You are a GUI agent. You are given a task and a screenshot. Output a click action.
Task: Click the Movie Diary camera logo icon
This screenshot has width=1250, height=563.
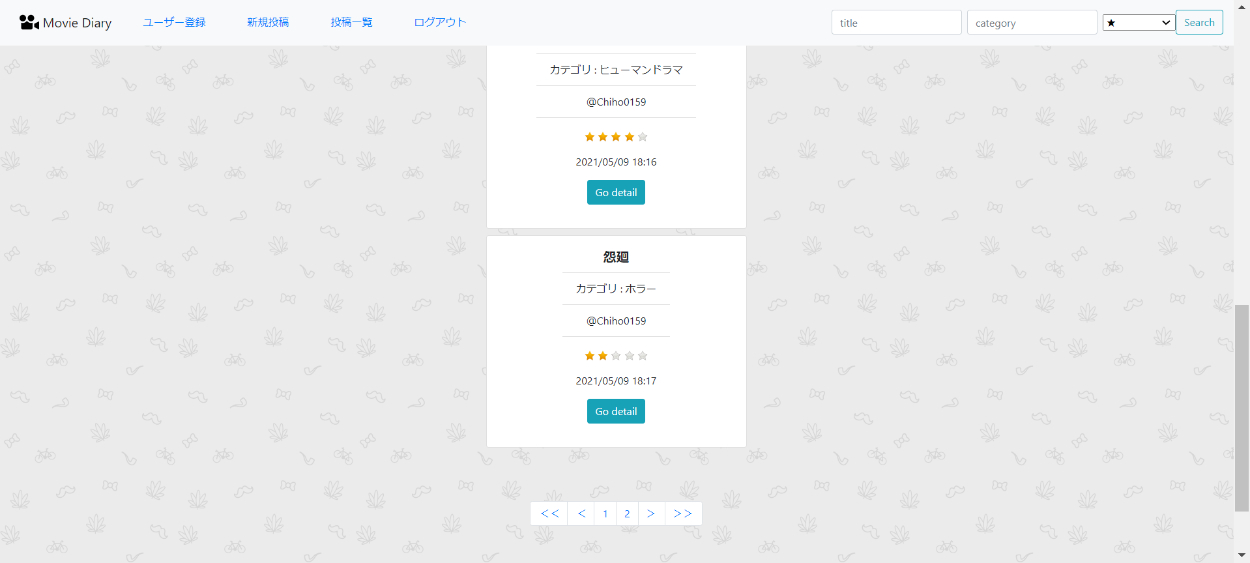(29, 22)
